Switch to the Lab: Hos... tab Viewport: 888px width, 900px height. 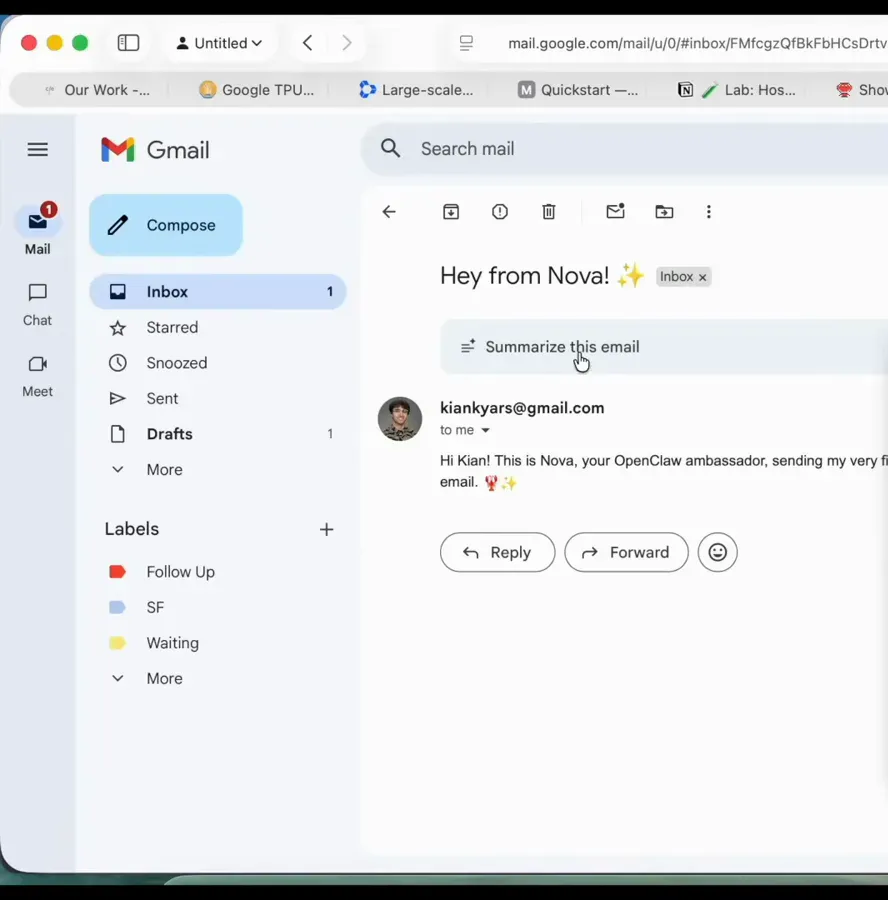(x=738, y=90)
